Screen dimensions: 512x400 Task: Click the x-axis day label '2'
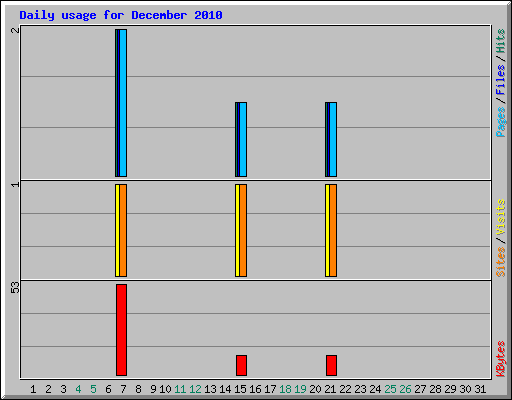point(48,389)
